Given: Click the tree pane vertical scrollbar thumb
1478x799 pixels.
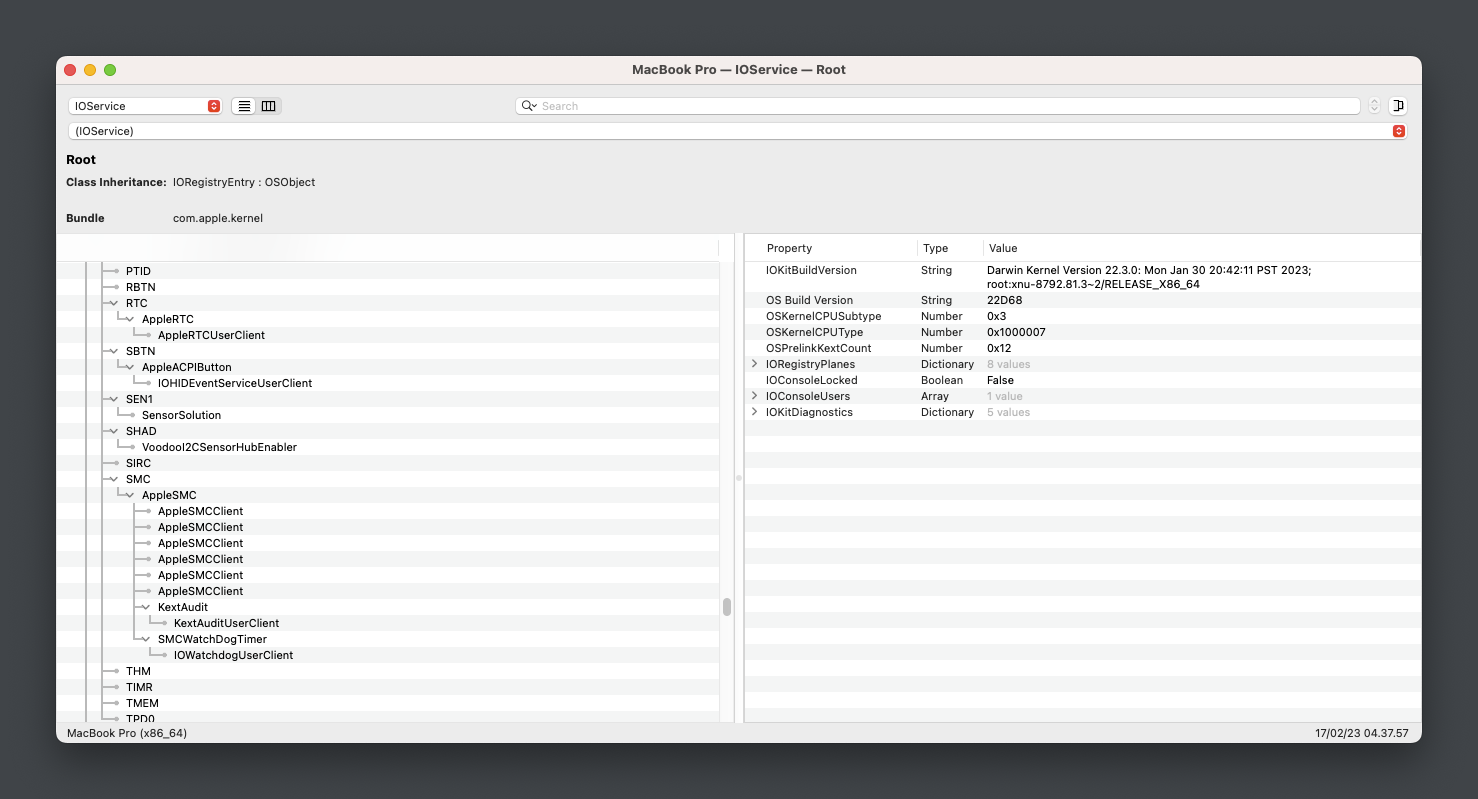Looking at the screenshot, I should coord(727,607).
